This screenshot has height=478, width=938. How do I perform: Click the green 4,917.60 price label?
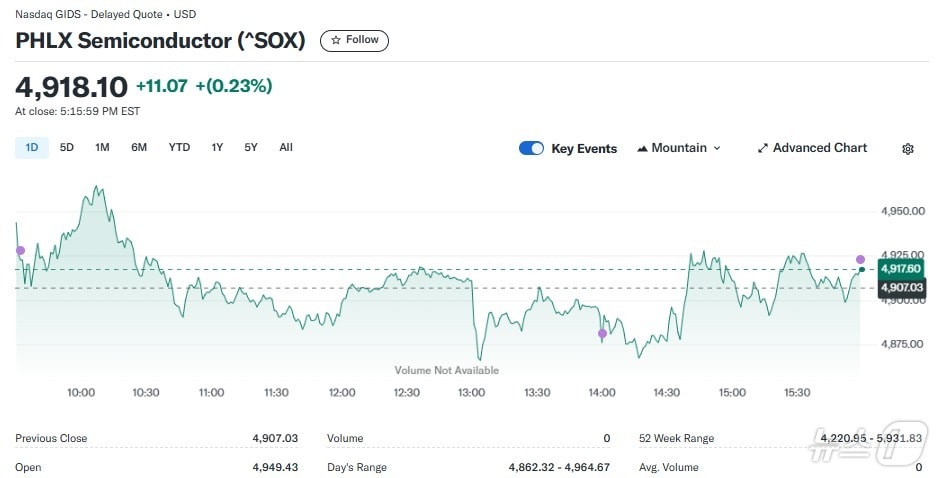[898, 269]
